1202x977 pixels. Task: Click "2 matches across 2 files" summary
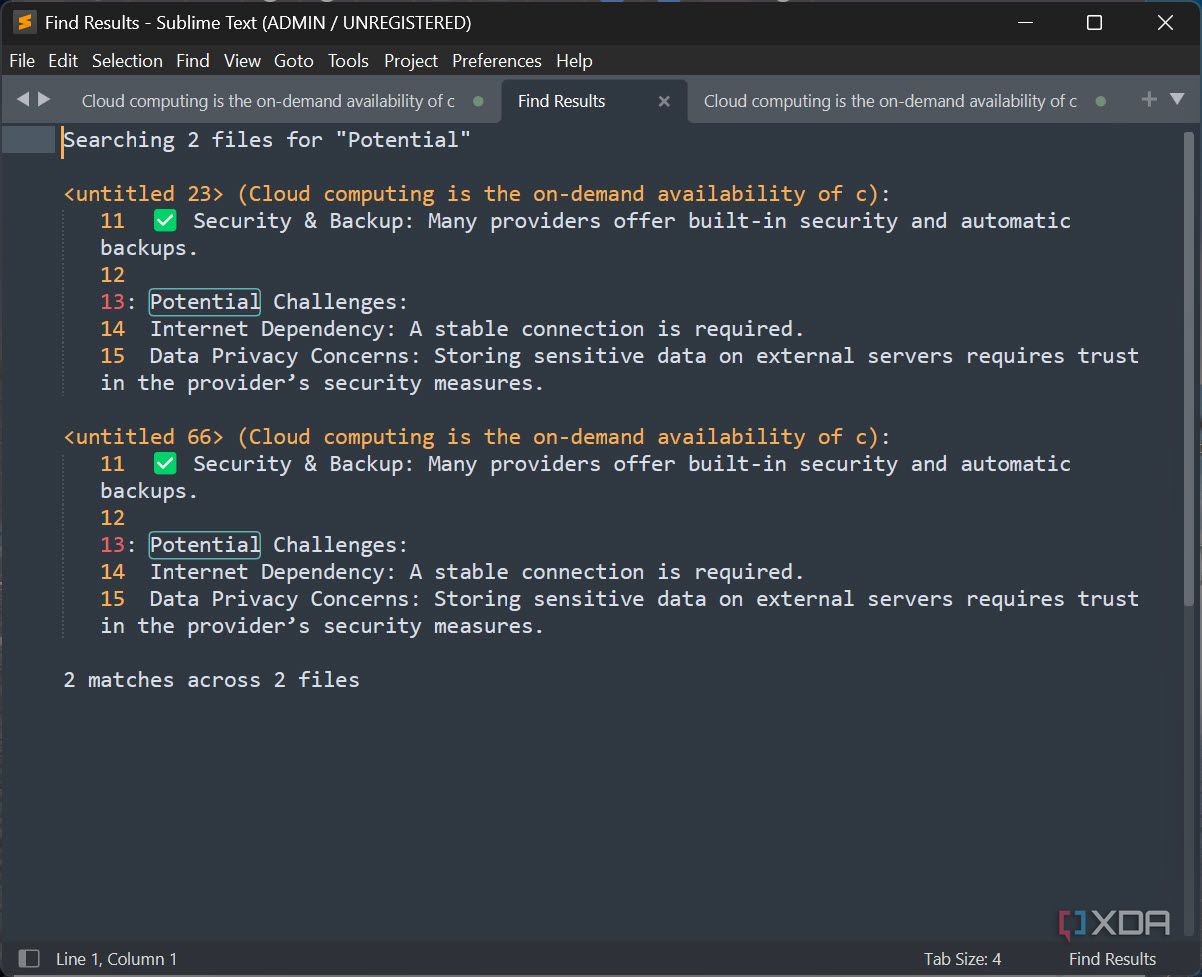click(212, 680)
